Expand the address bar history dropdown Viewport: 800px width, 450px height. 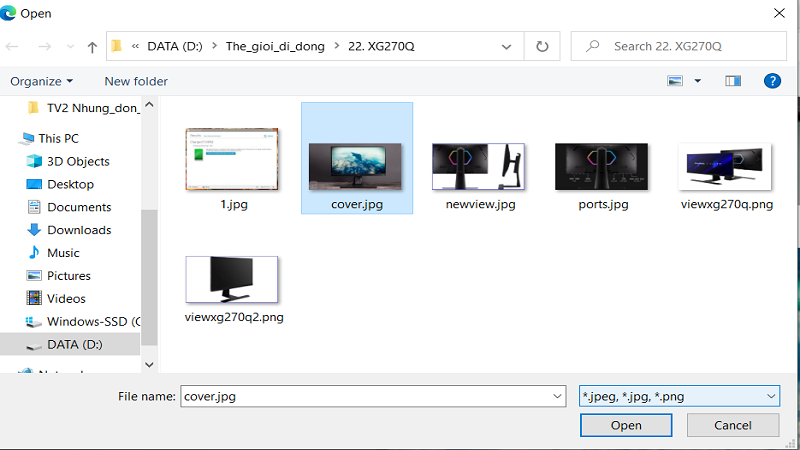506,46
